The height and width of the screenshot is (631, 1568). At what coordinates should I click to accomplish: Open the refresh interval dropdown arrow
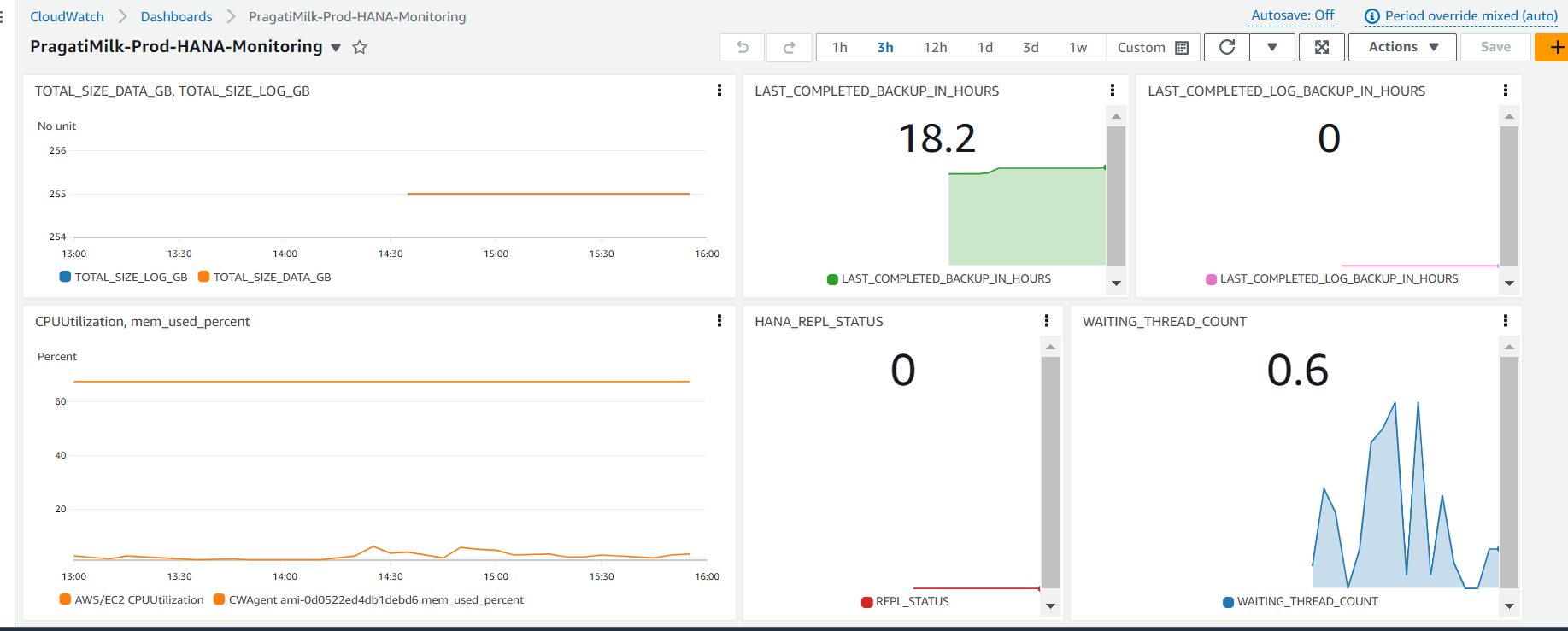click(x=1272, y=48)
